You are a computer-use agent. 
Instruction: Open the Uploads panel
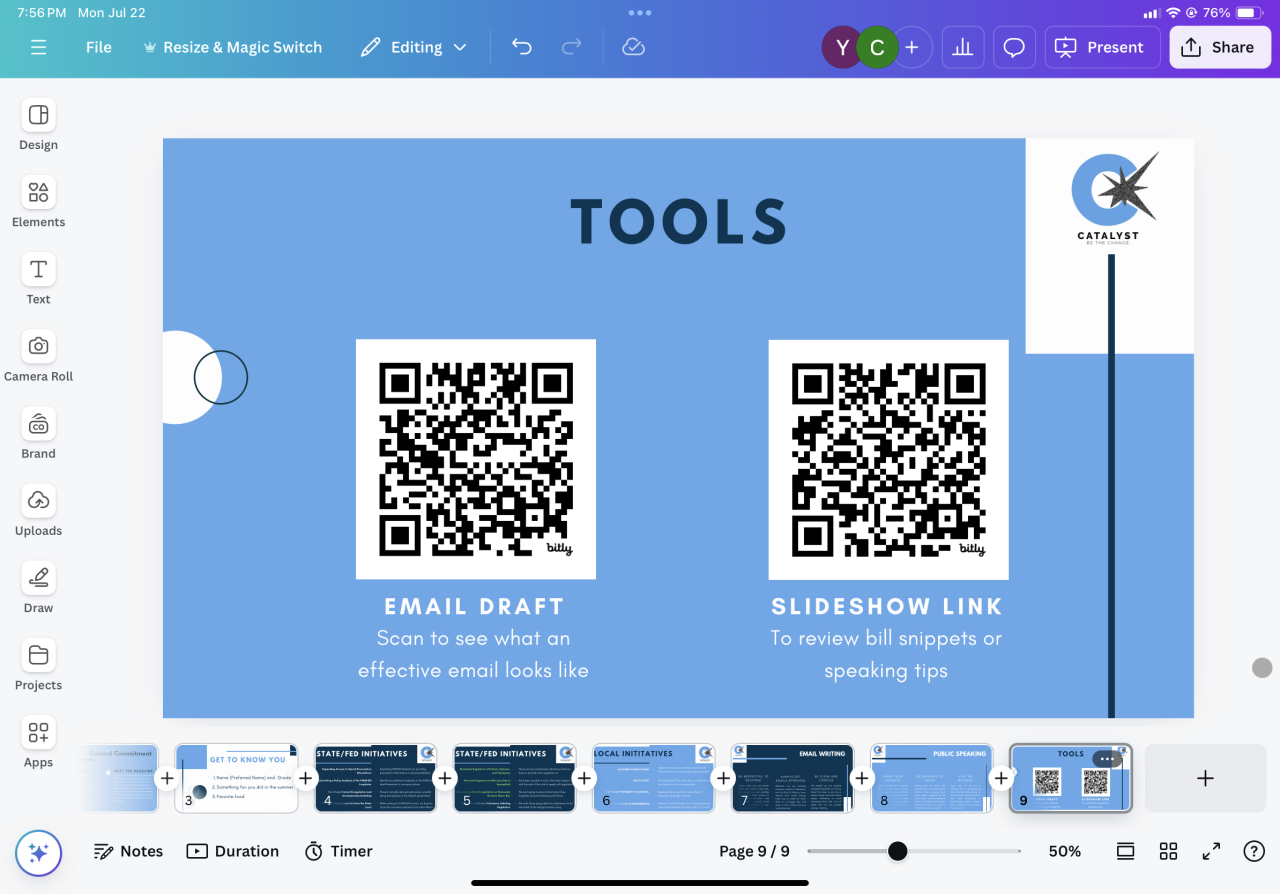click(x=38, y=511)
